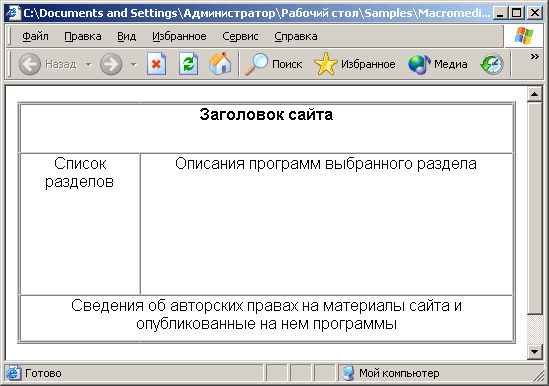Click the status bar page icon
This screenshot has height=386, width=549.
click(13, 373)
